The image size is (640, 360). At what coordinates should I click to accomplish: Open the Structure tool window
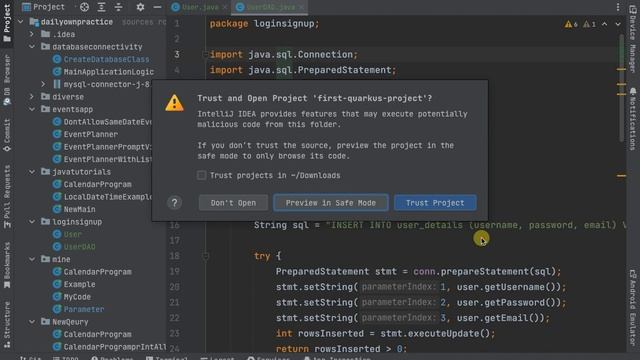tap(7, 325)
